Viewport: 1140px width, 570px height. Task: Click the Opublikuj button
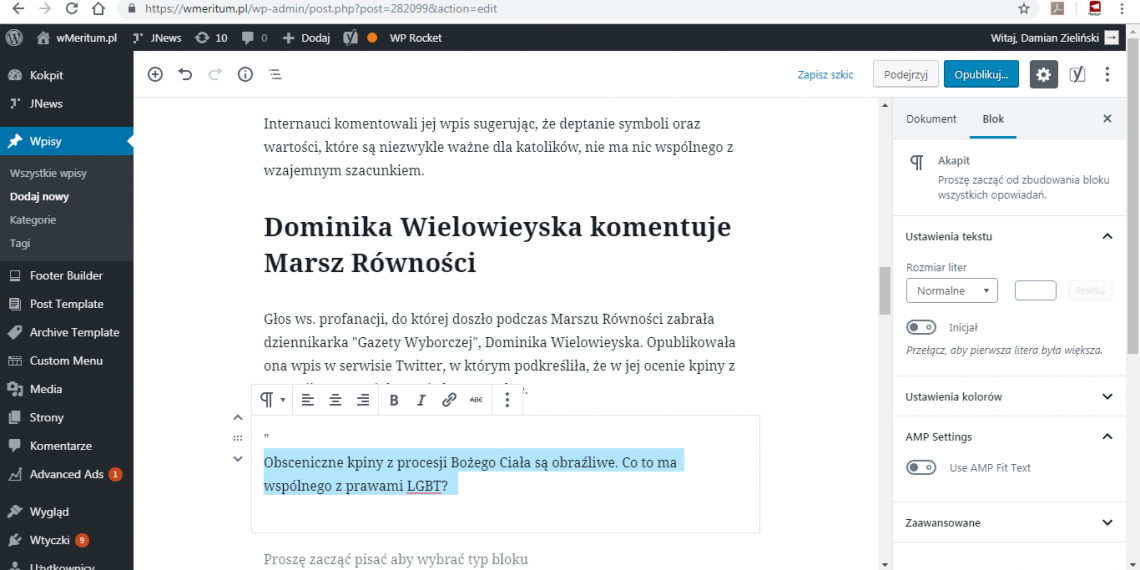tap(980, 74)
